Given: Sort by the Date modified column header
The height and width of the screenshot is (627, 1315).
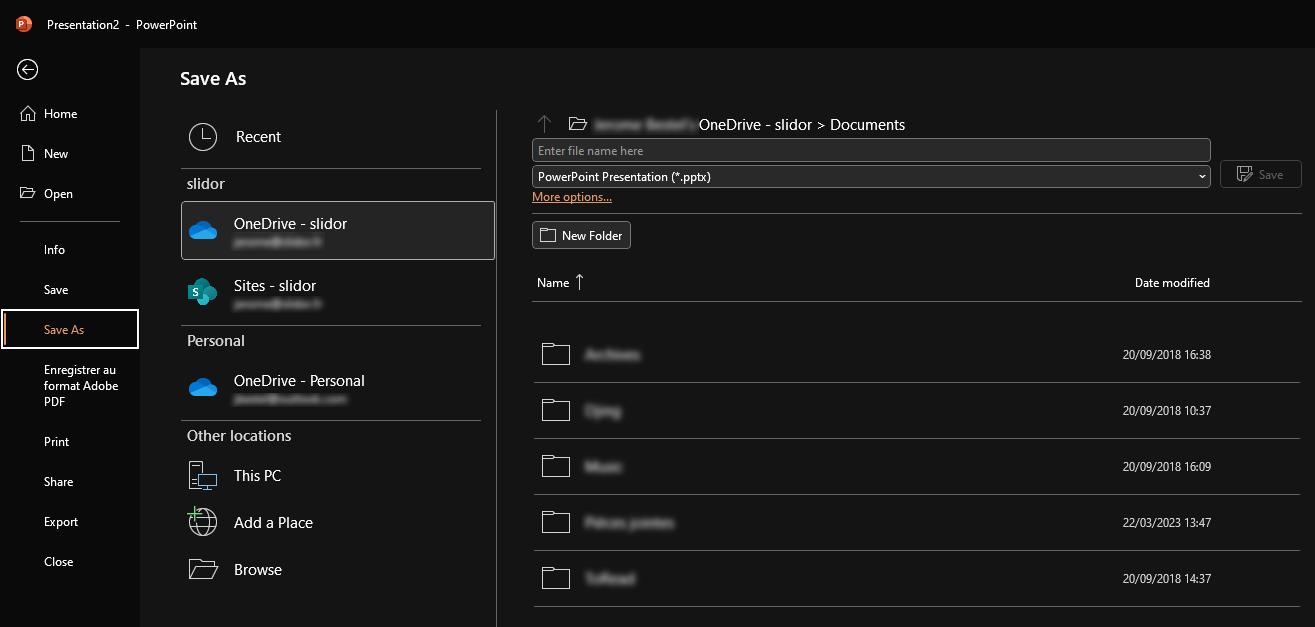Looking at the screenshot, I should point(1172,283).
